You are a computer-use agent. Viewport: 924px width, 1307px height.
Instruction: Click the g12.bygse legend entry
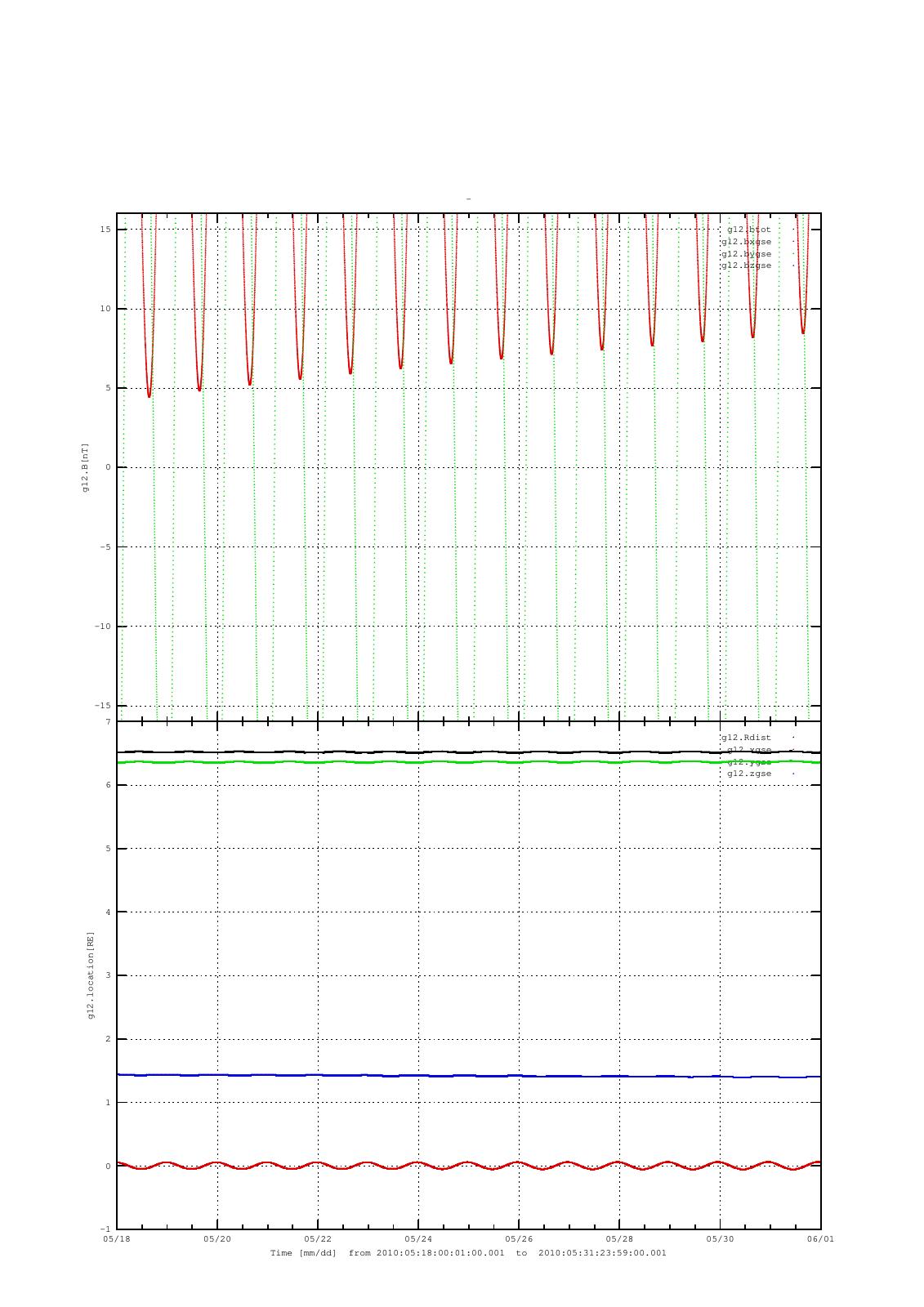(746, 254)
